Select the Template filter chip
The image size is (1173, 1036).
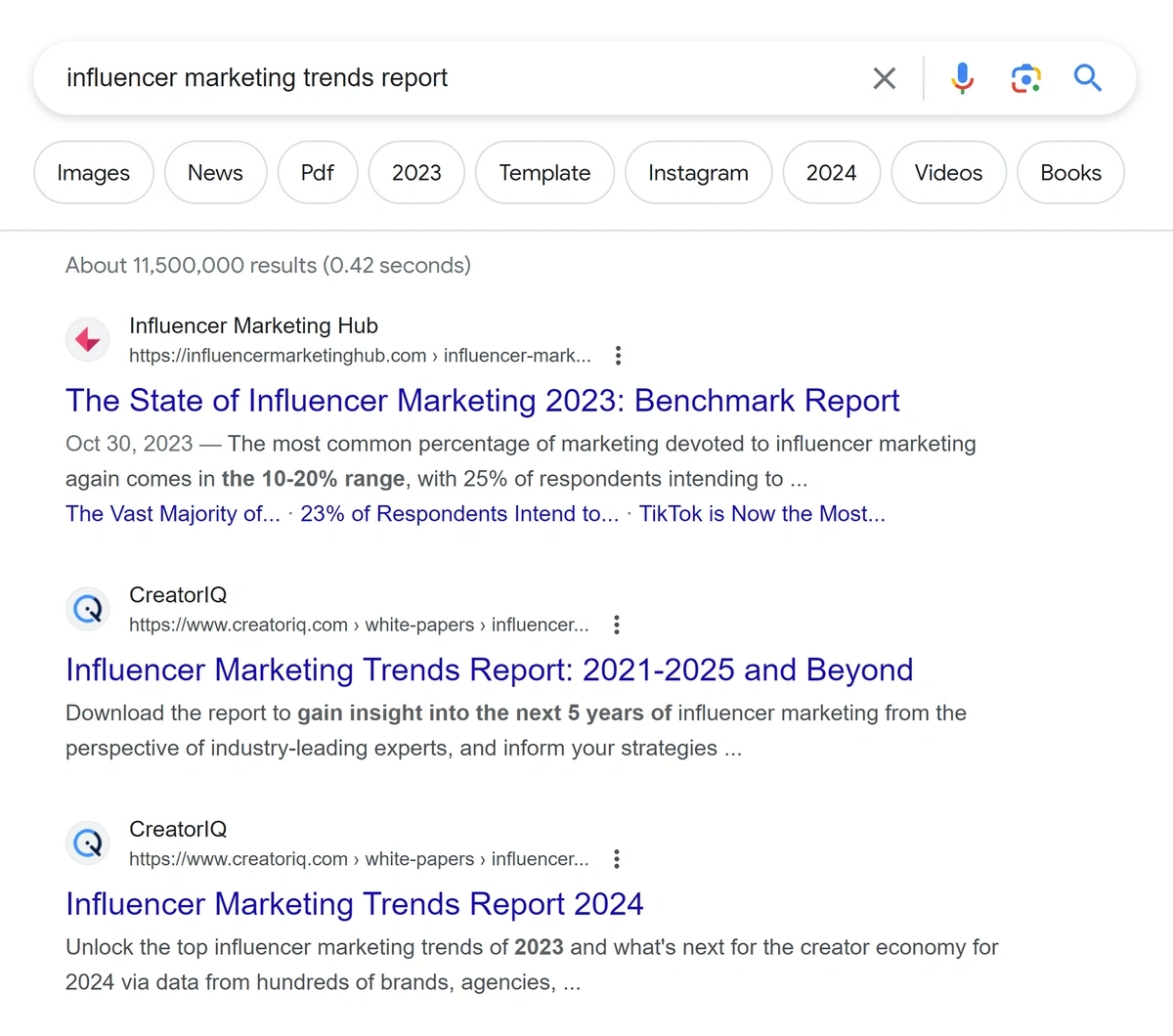[544, 173]
